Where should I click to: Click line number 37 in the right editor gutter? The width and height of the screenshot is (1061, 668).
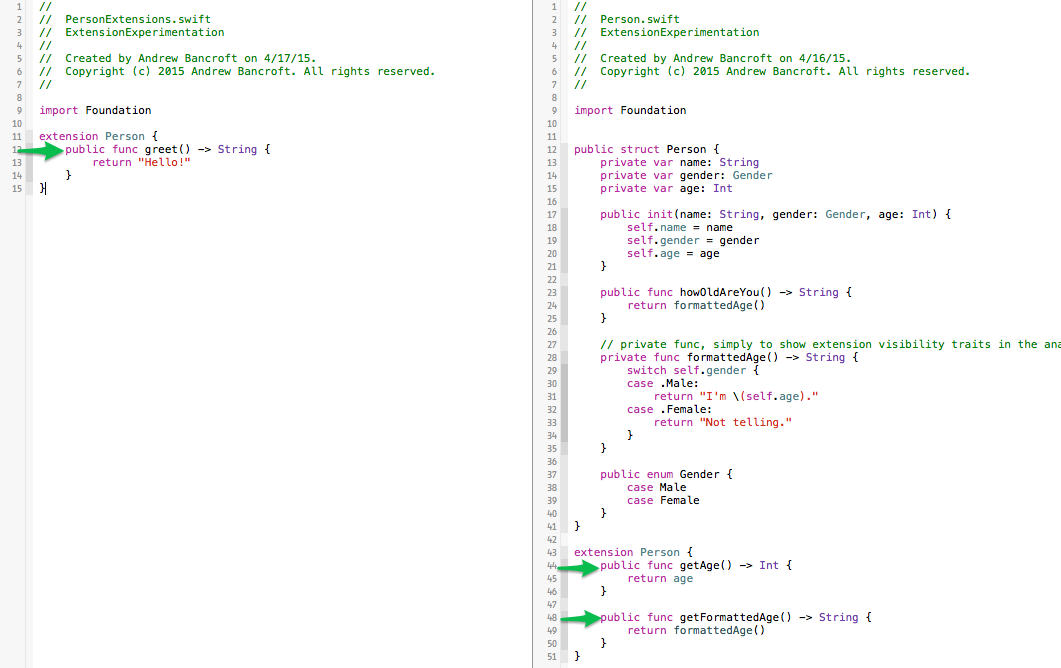[x=550, y=475]
